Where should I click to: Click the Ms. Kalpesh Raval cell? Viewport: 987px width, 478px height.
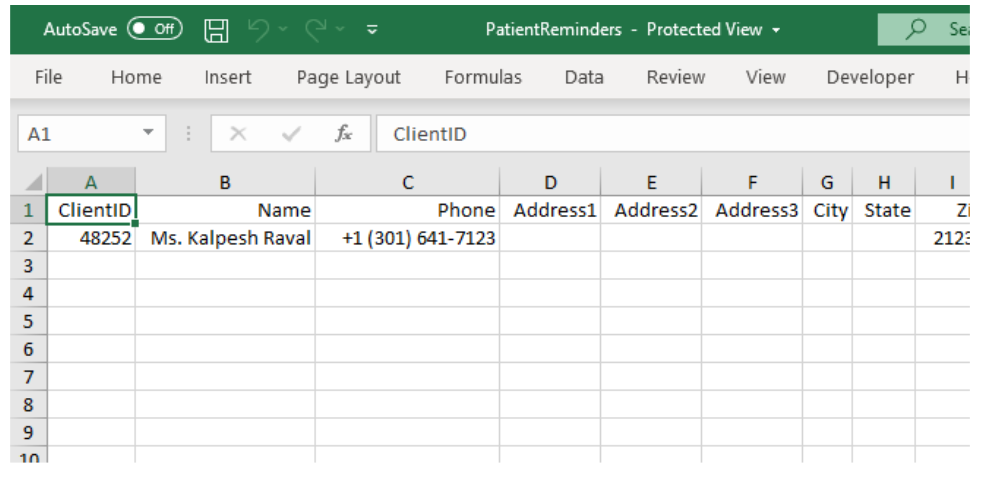tap(225, 238)
